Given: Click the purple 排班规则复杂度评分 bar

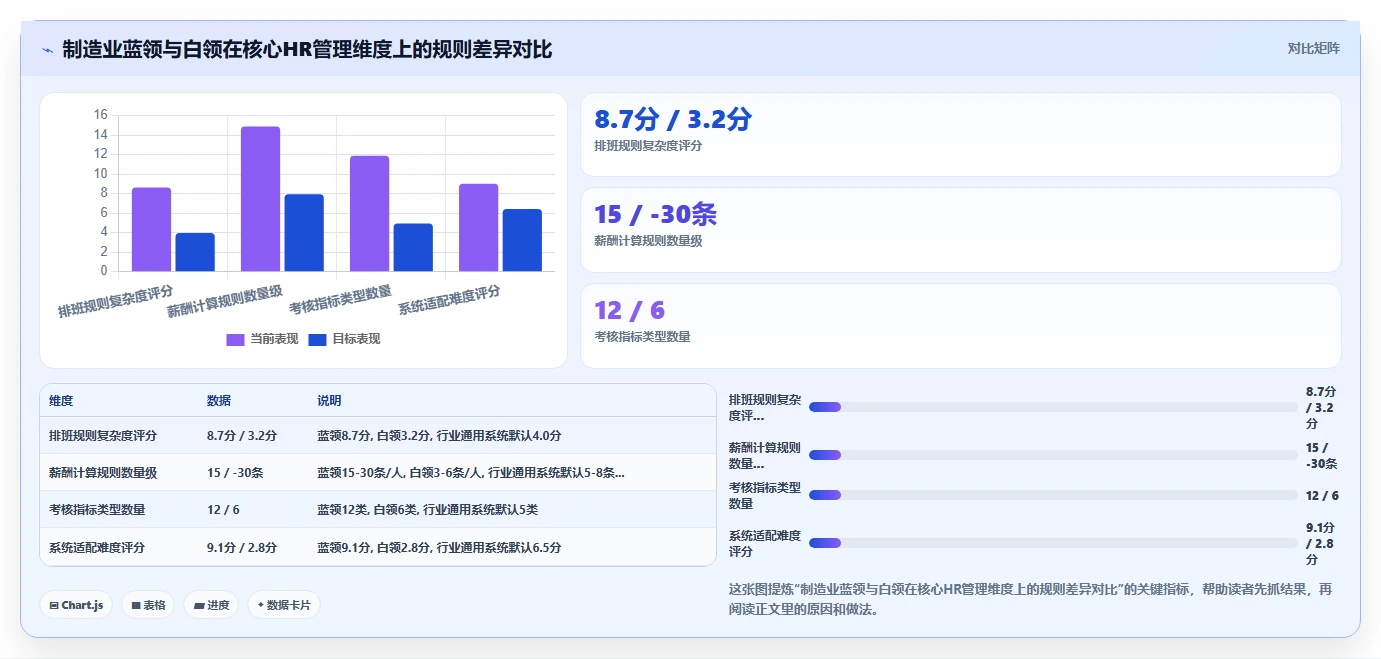Looking at the screenshot, I should point(151,229).
